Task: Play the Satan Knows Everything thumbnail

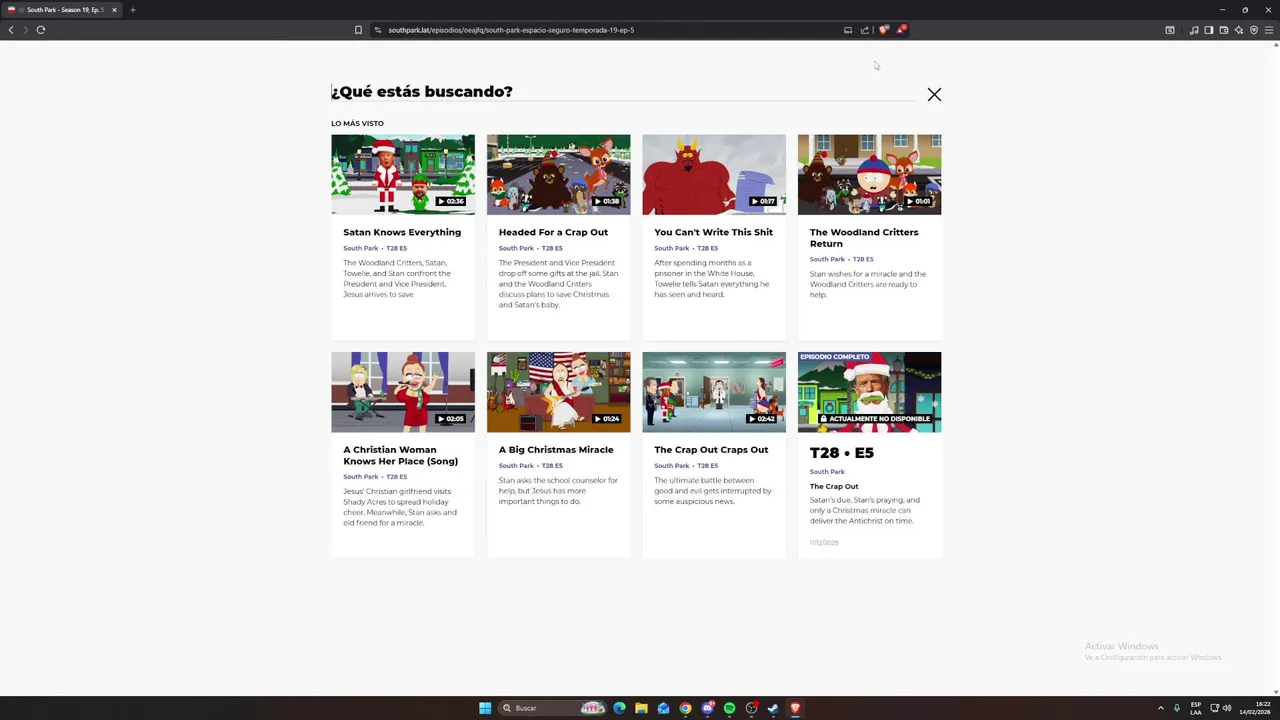Action: click(403, 174)
